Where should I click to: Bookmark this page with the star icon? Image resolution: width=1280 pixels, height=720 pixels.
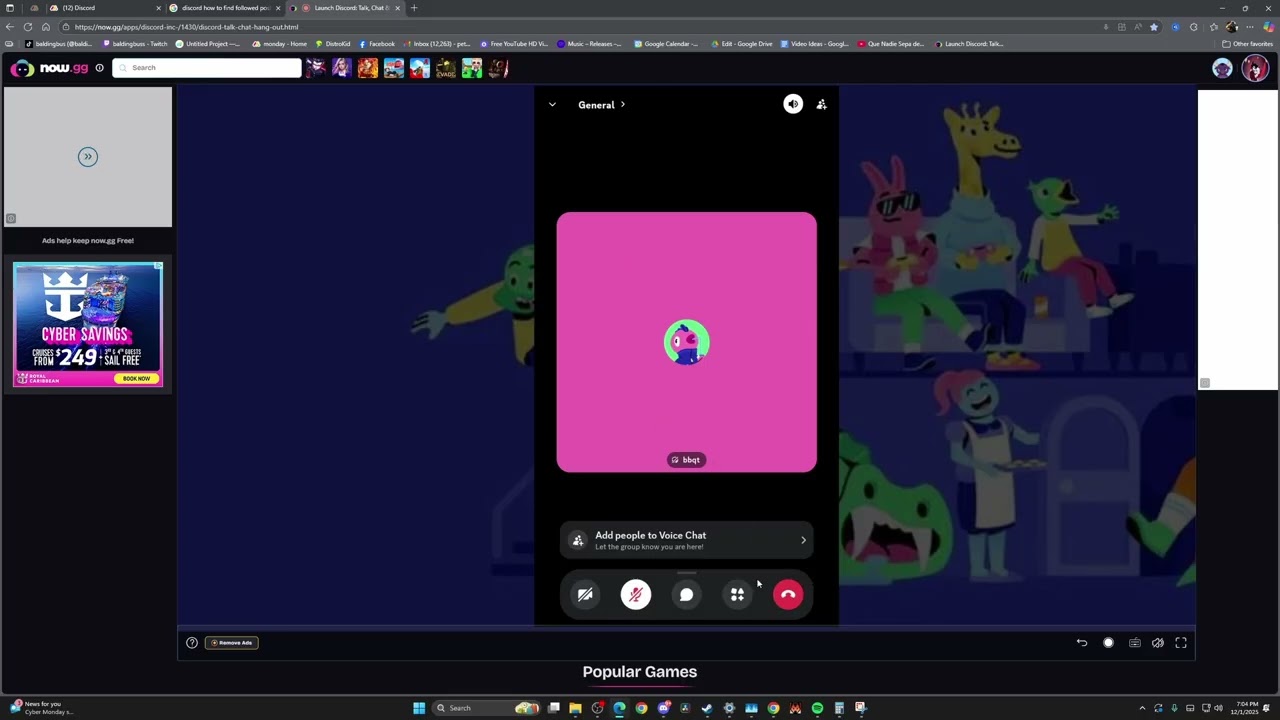pos(1154,27)
